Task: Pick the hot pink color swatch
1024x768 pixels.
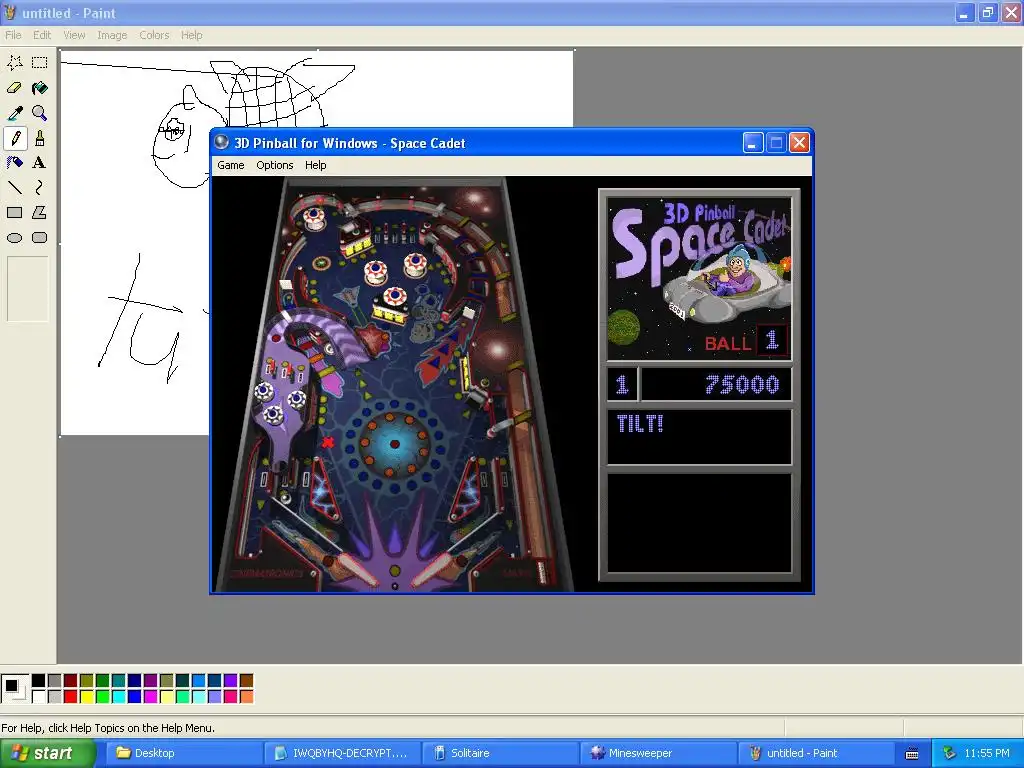Action: [x=230, y=697]
